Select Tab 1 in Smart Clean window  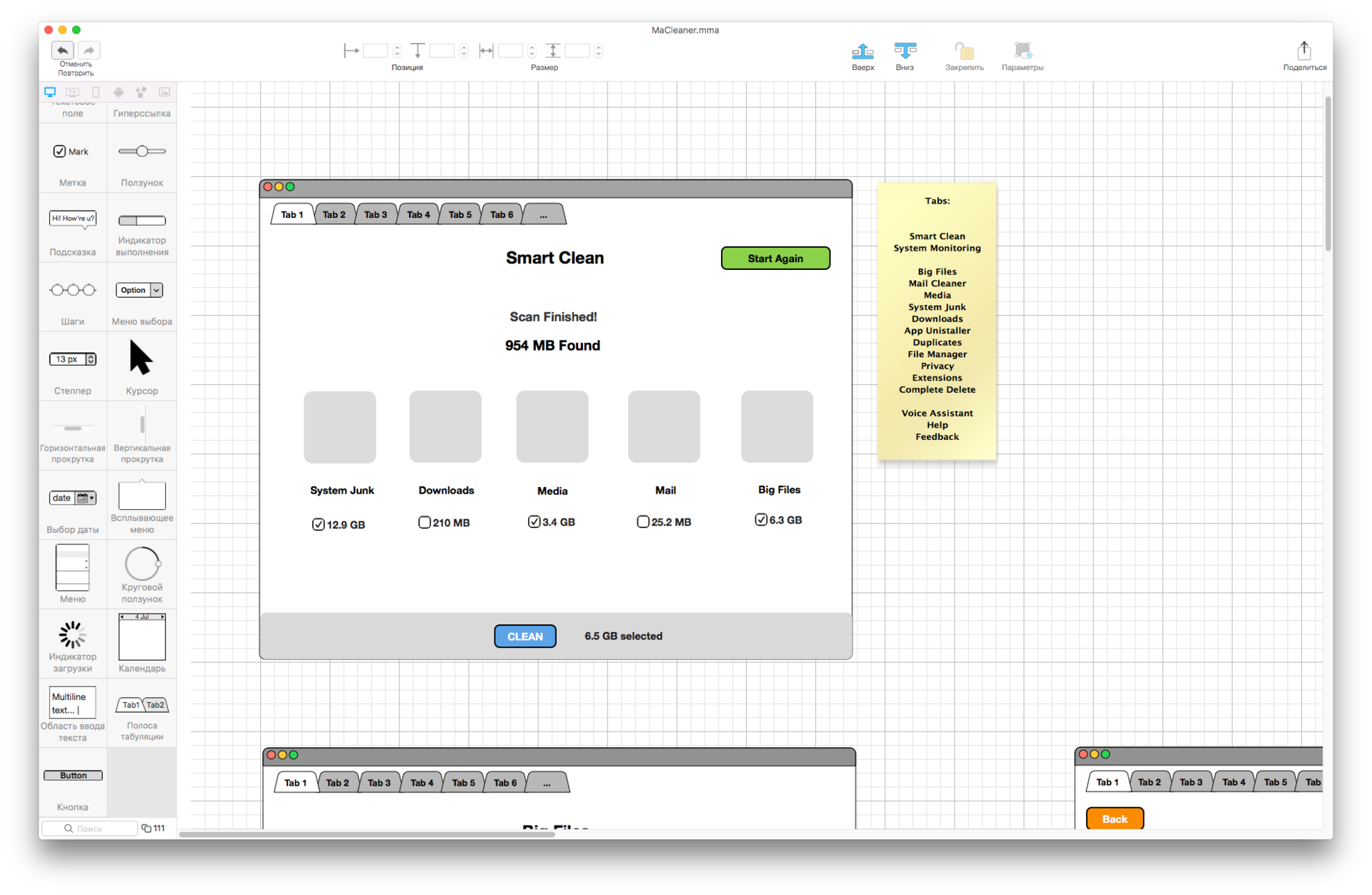click(x=292, y=214)
